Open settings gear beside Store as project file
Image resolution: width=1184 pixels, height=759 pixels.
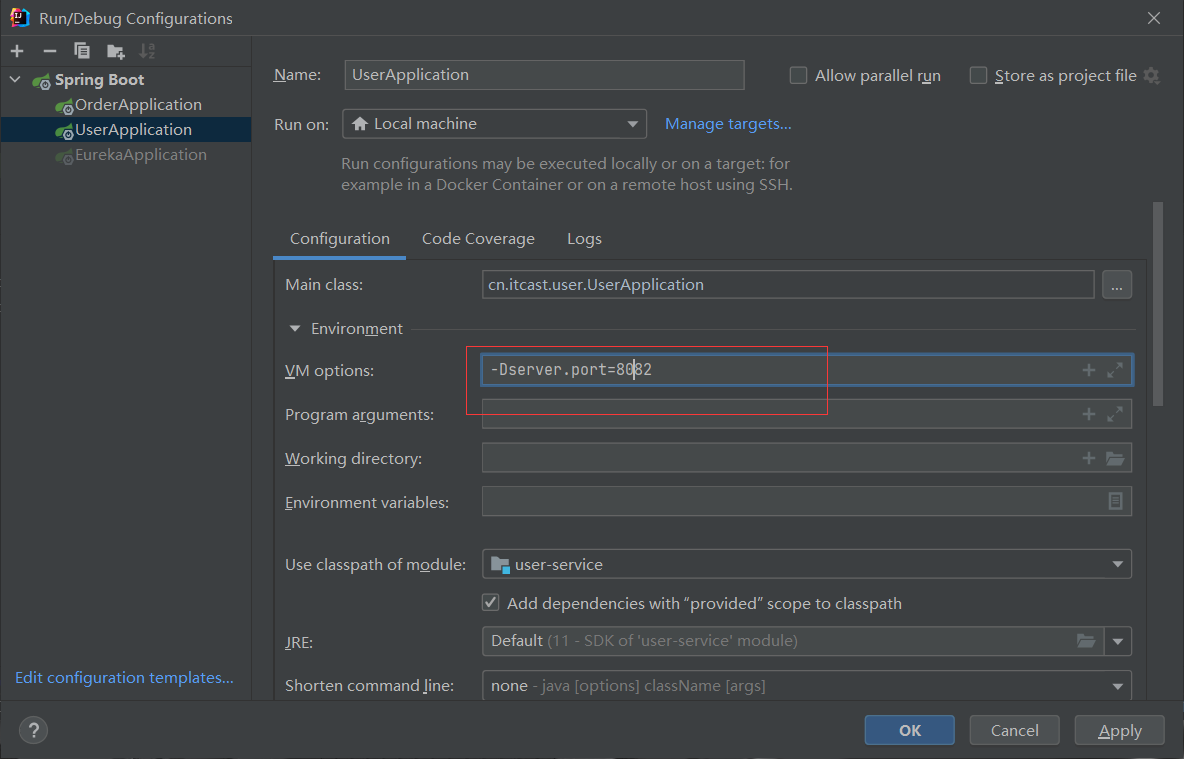pyautogui.click(x=1151, y=76)
